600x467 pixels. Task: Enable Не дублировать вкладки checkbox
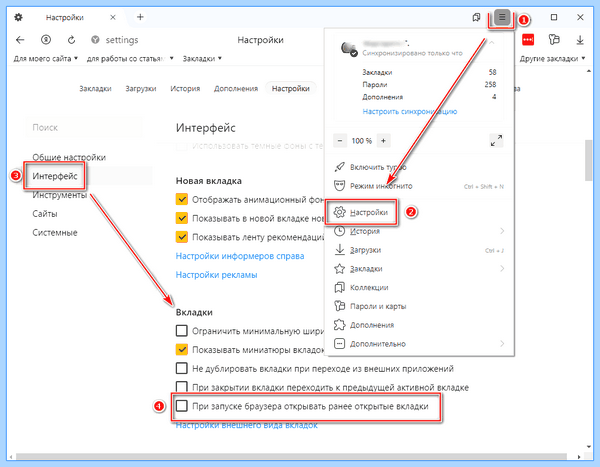[181, 368]
